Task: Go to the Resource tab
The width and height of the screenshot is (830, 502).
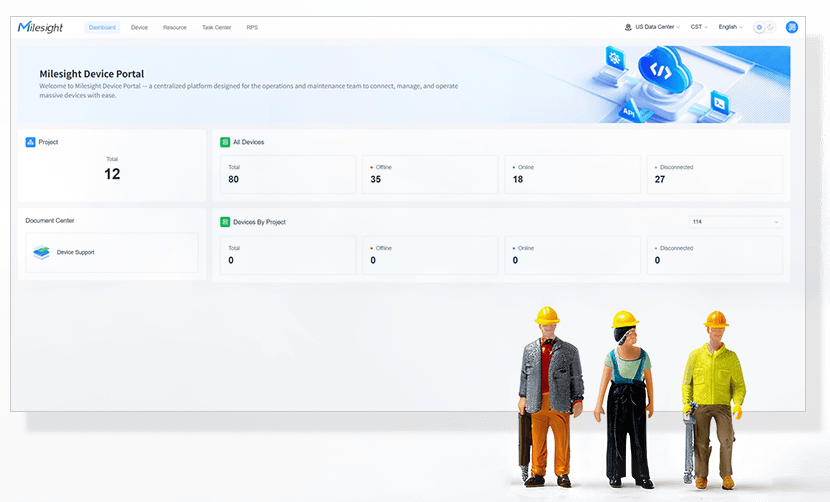Action: pyautogui.click(x=175, y=27)
